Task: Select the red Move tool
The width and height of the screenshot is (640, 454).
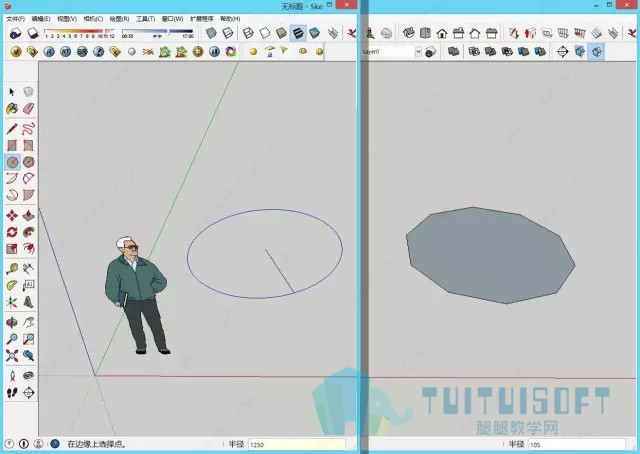Action: [x=12, y=215]
